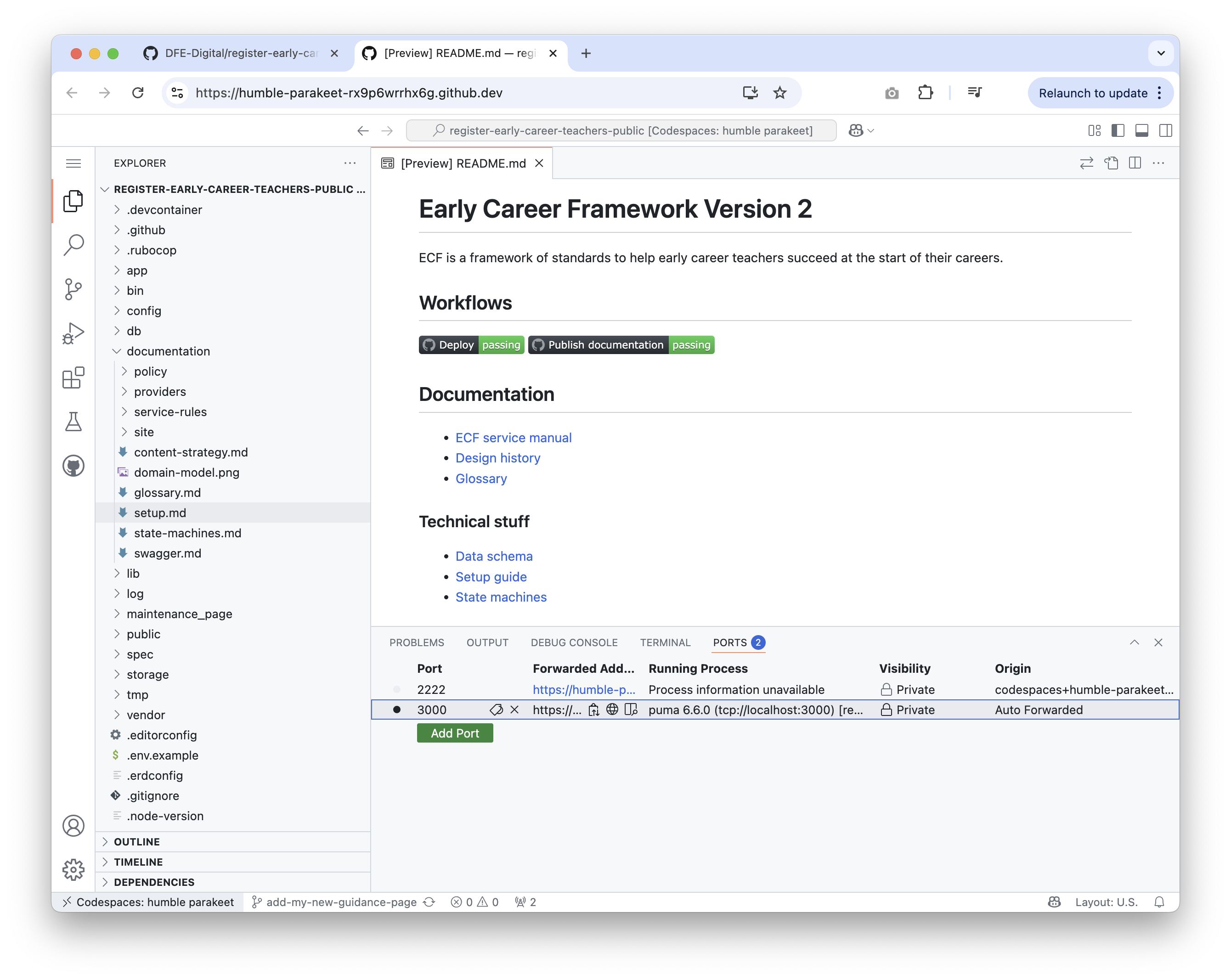Click the label icon on port 3000
The width and height of the screenshot is (1231, 980).
click(x=496, y=710)
